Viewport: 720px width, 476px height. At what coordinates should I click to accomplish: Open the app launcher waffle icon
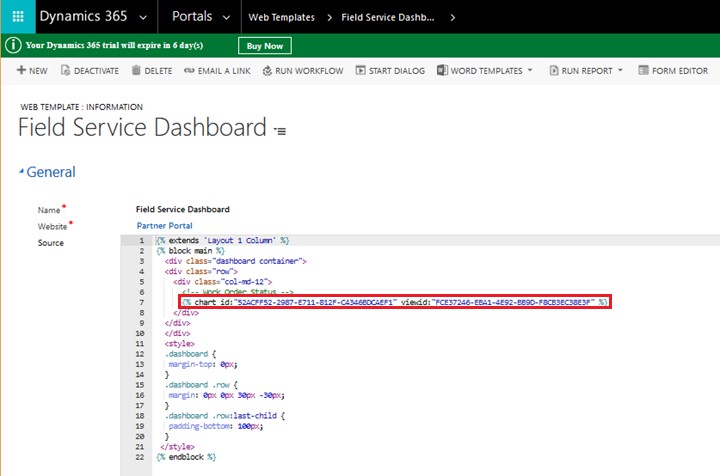click(18, 17)
